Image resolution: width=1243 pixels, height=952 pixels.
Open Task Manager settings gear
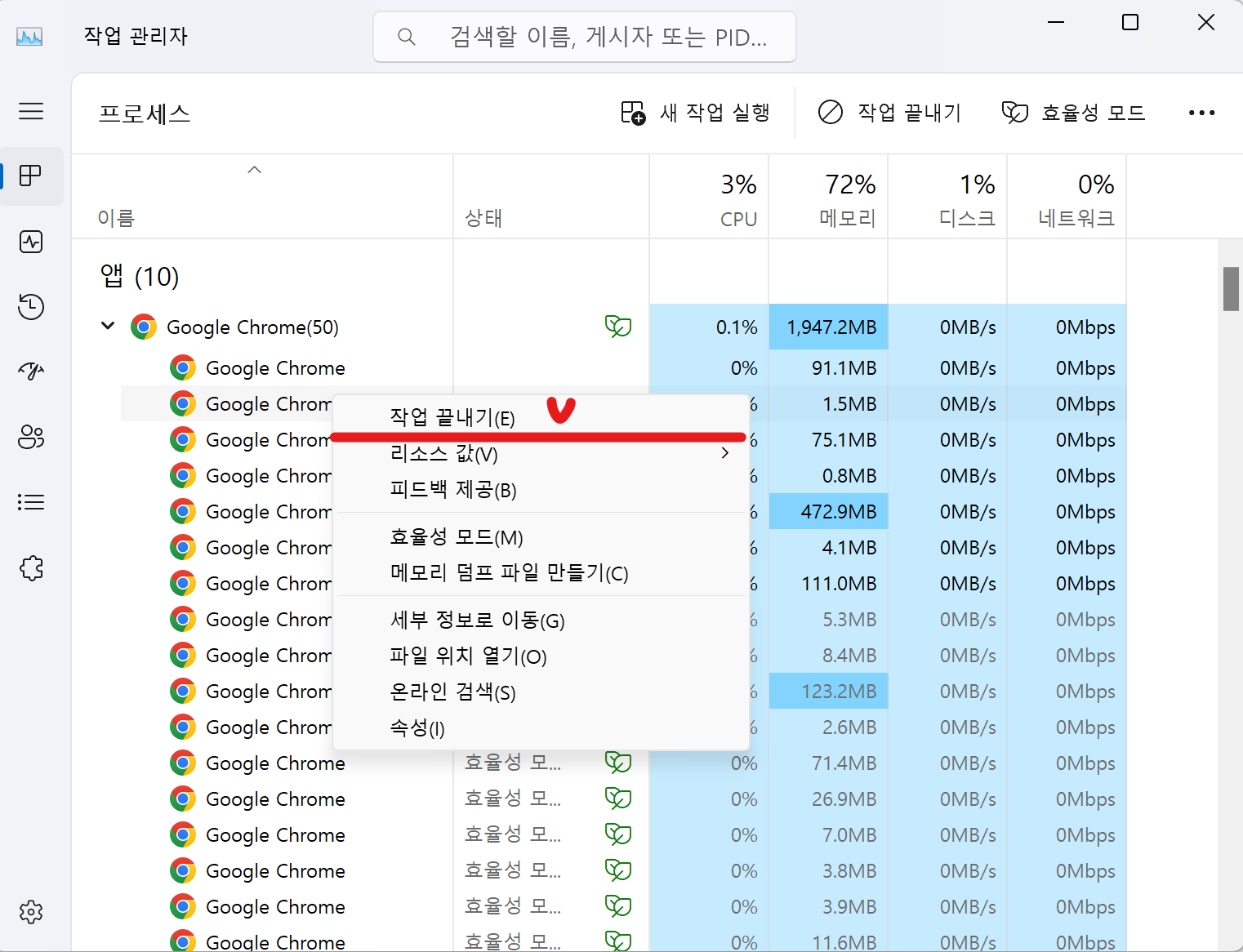(31, 912)
